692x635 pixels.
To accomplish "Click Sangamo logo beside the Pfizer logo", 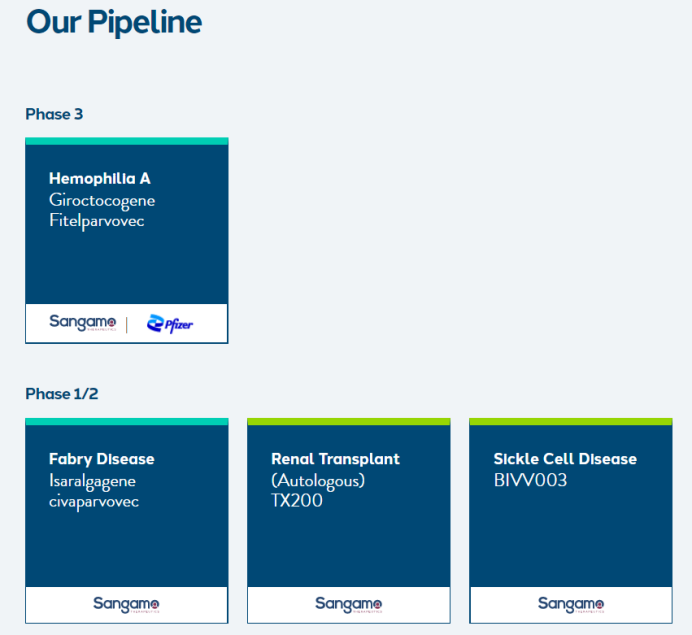I will pyautogui.click(x=83, y=322).
